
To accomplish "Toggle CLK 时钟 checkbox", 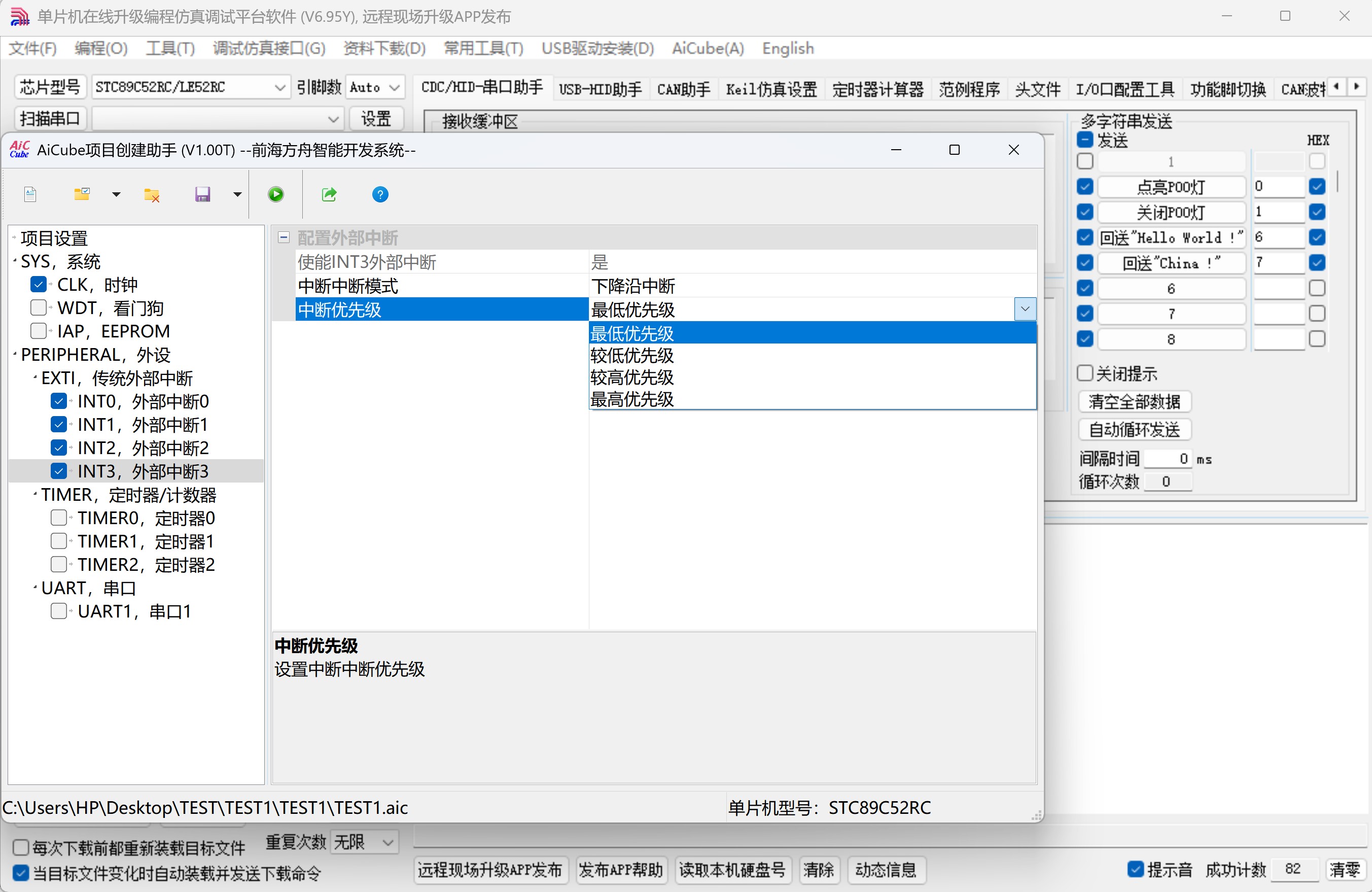I will pos(39,285).
